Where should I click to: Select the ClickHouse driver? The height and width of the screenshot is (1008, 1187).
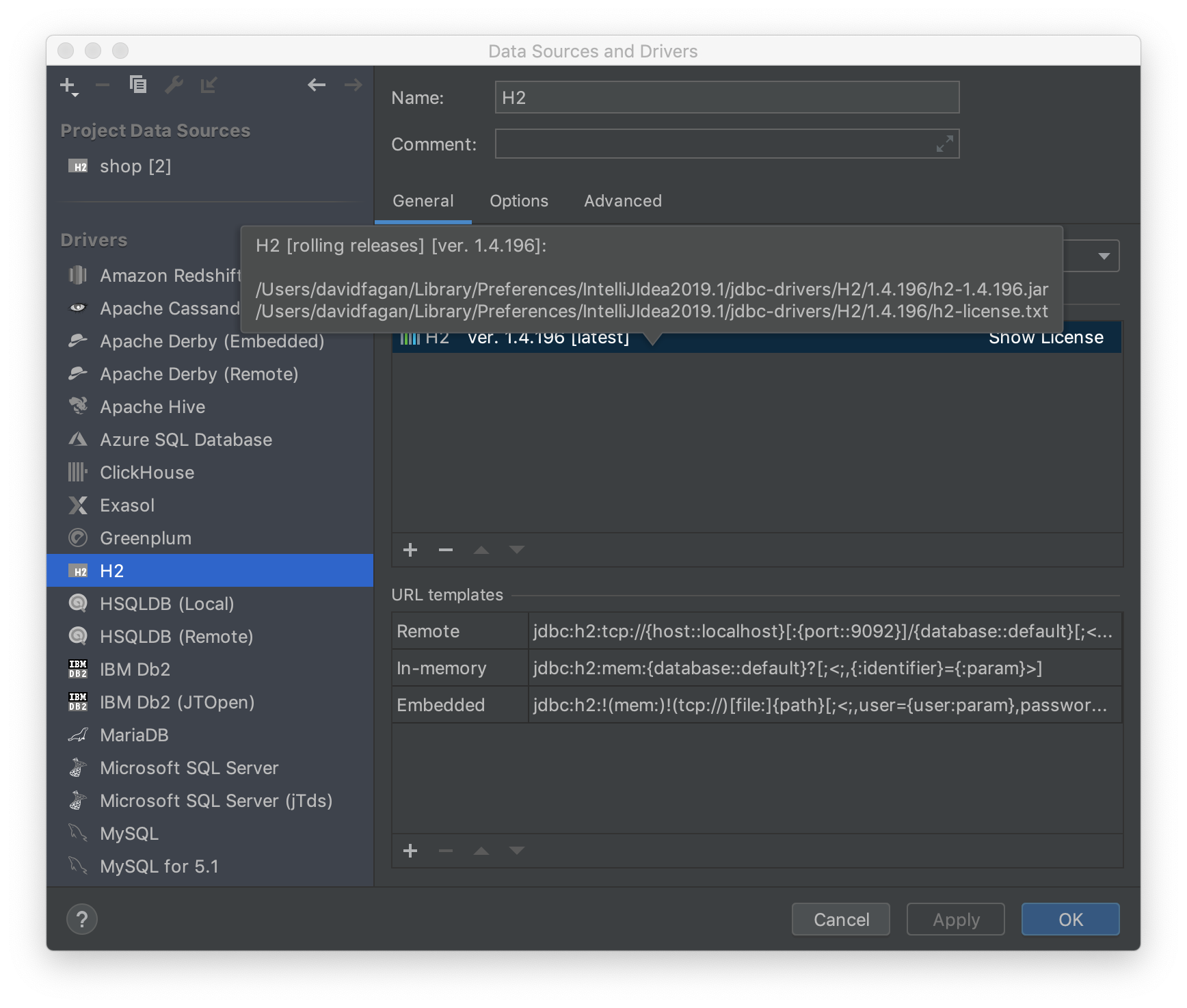pos(210,473)
